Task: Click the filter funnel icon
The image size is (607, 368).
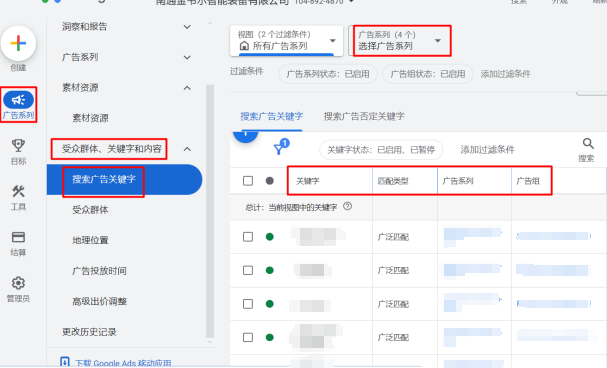Action: point(278,149)
